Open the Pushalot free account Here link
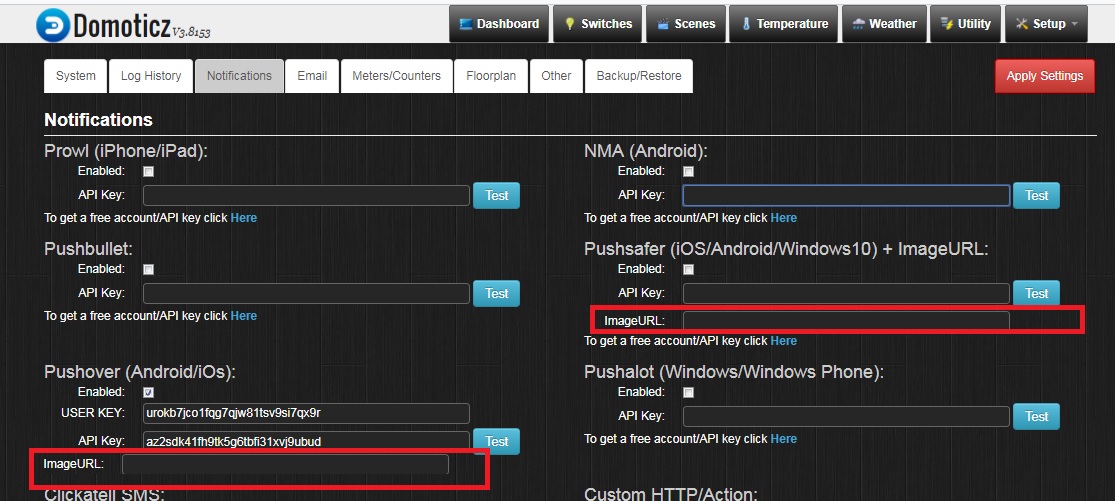Image resolution: width=1115 pixels, height=501 pixels. pyautogui.click(x=784, y=438)
